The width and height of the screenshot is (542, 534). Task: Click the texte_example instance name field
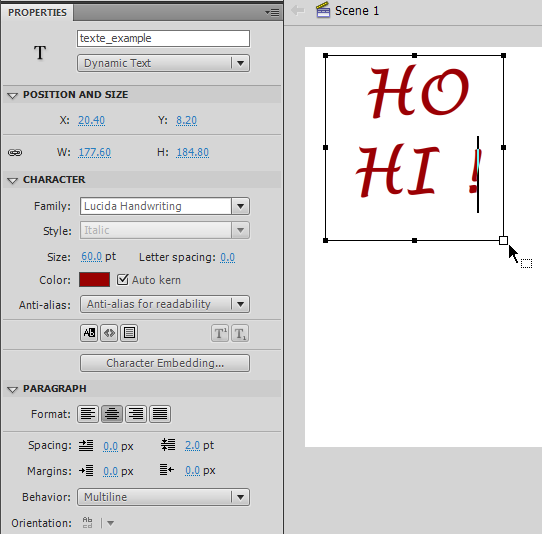(163, 38)
